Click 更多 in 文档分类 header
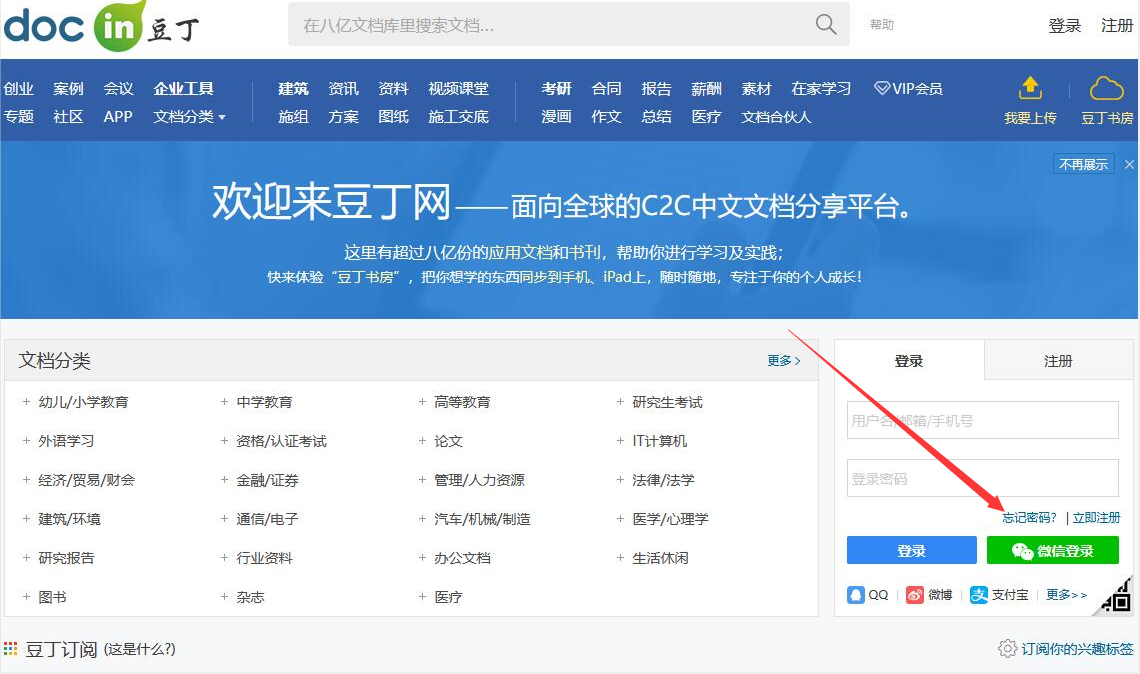Viewport: 1140px width, 674px height. (x=784, y=361)
